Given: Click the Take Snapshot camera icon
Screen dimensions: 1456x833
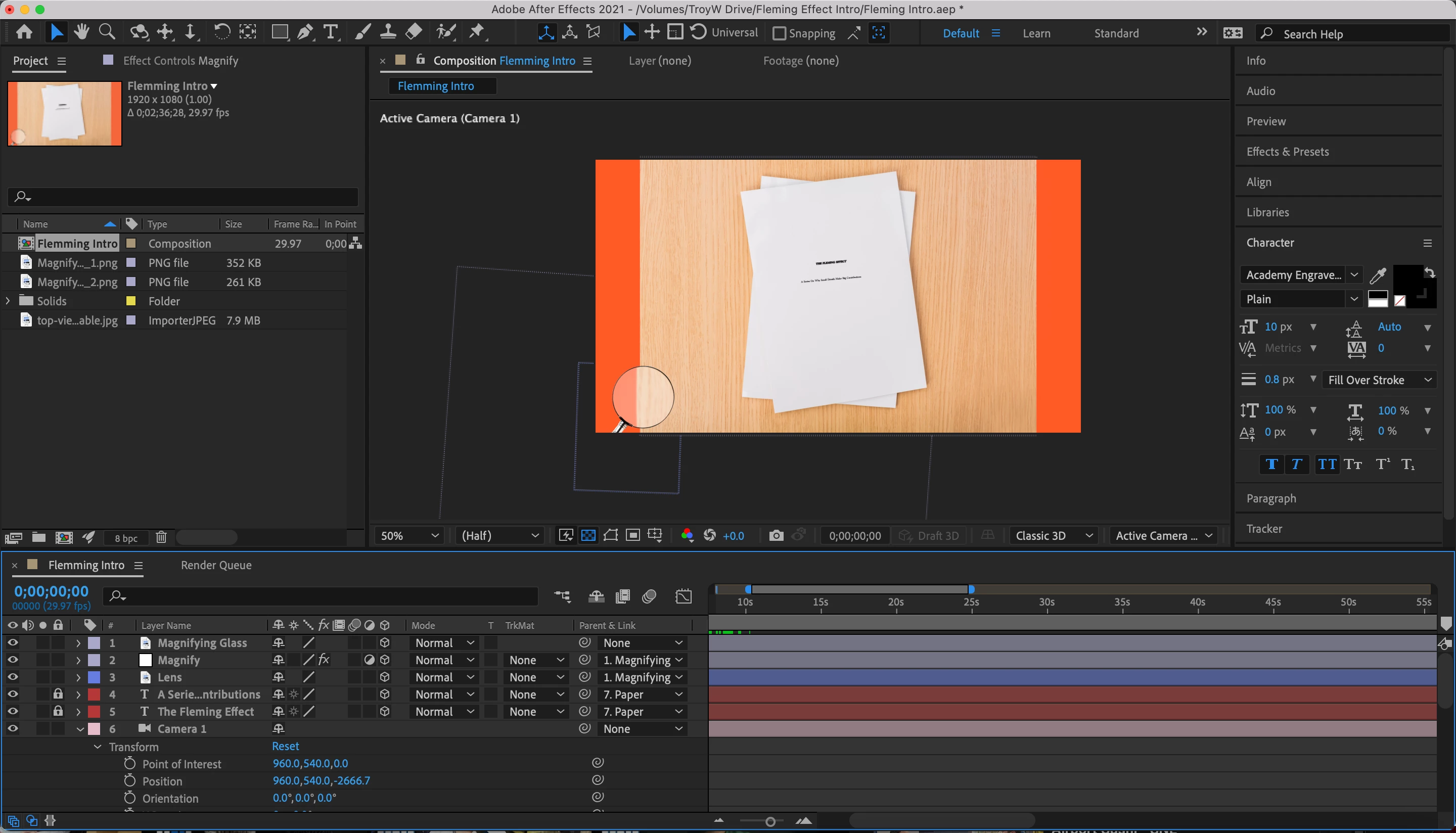Looking at the screenshot, I should click(776, 535).
